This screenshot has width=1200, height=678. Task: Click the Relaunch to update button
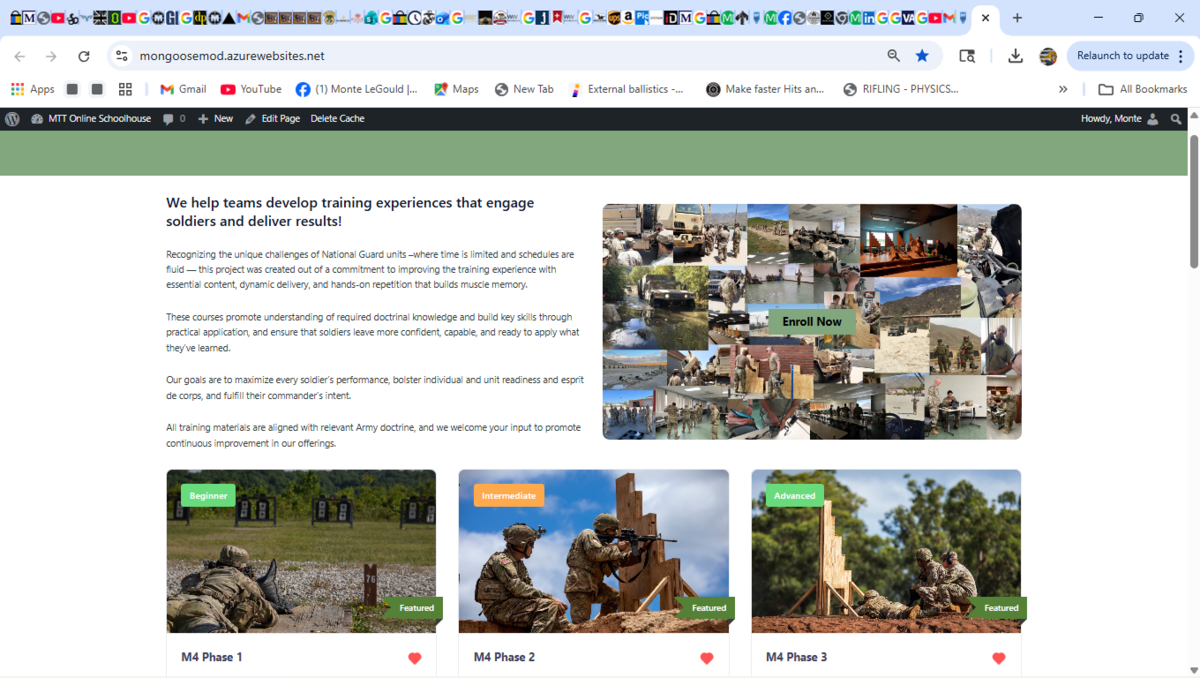point(1122,56)
